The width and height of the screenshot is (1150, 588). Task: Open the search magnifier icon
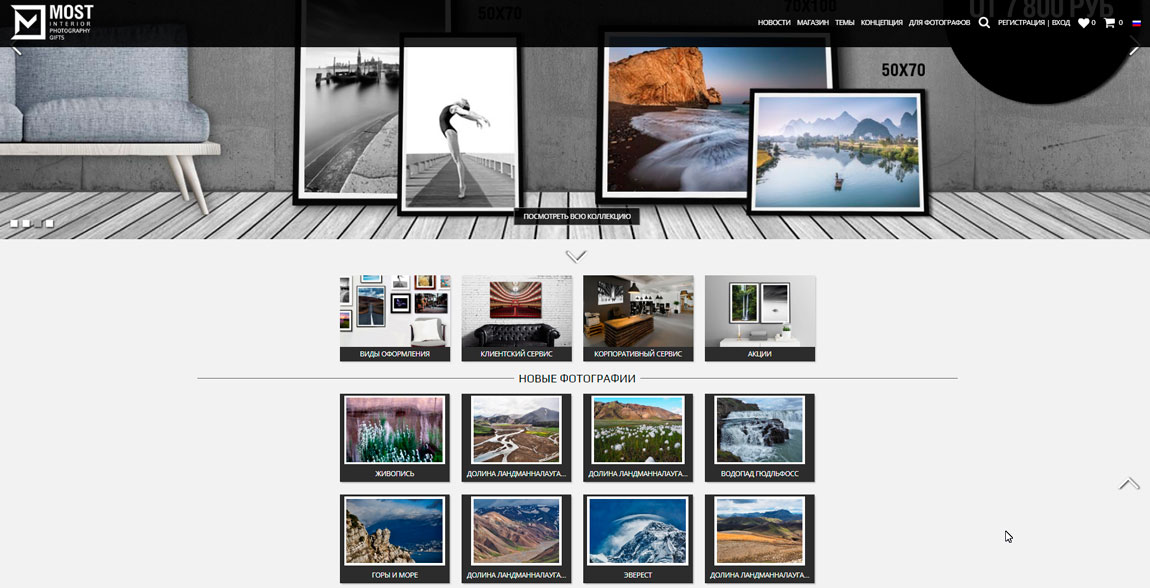(x=984, y=23)
